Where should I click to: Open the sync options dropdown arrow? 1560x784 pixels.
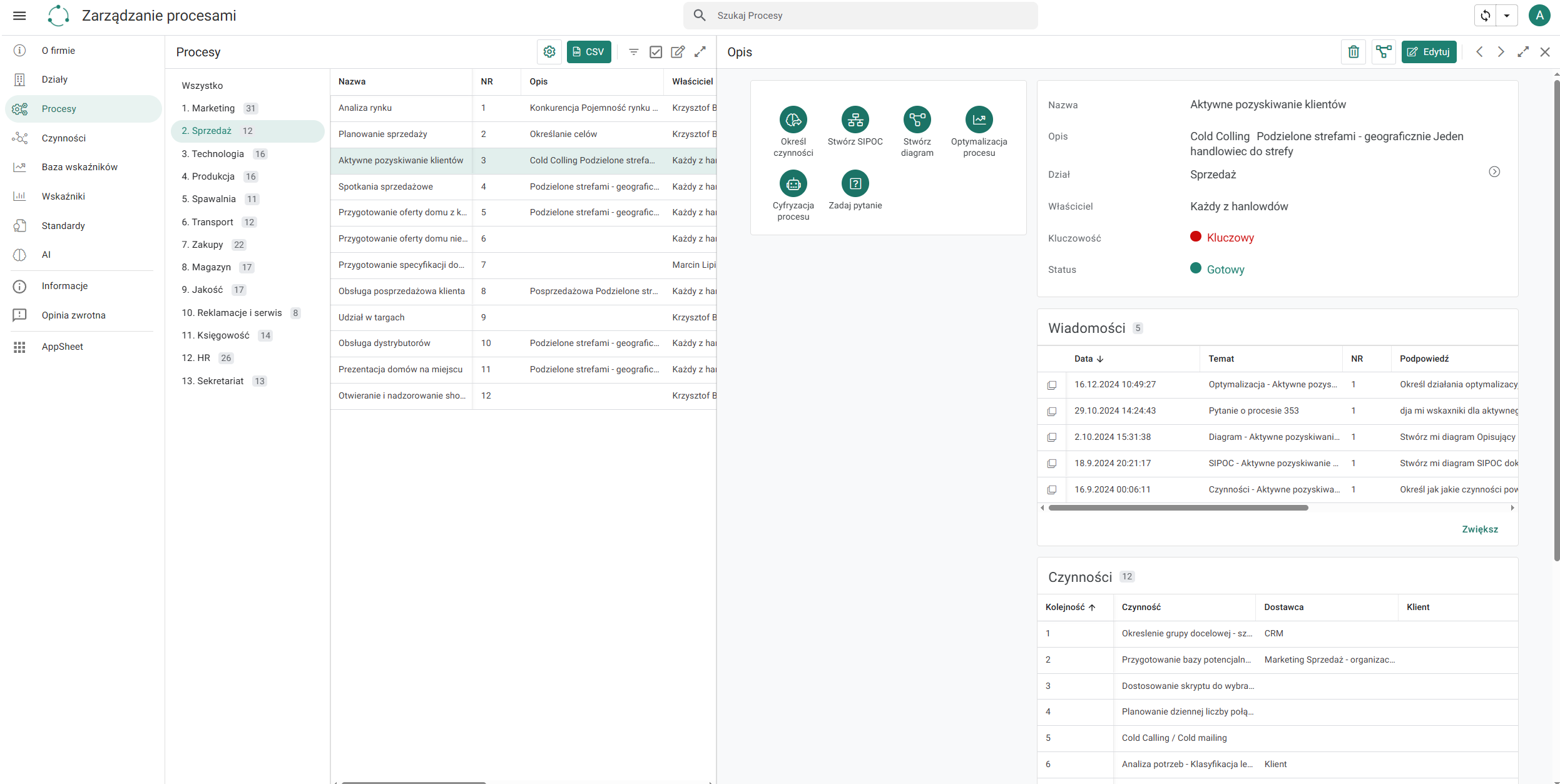pyautogui.click(x=1507, y=16)
